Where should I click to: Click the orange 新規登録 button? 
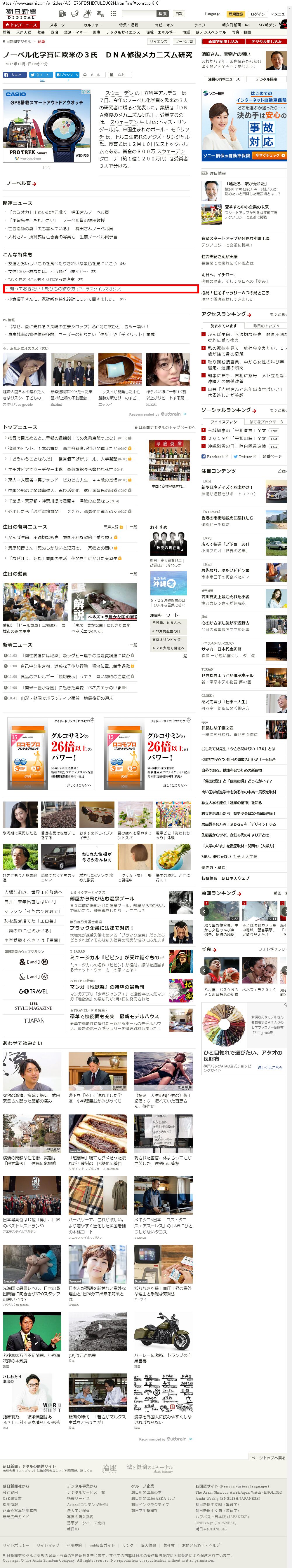pos(235,13)
